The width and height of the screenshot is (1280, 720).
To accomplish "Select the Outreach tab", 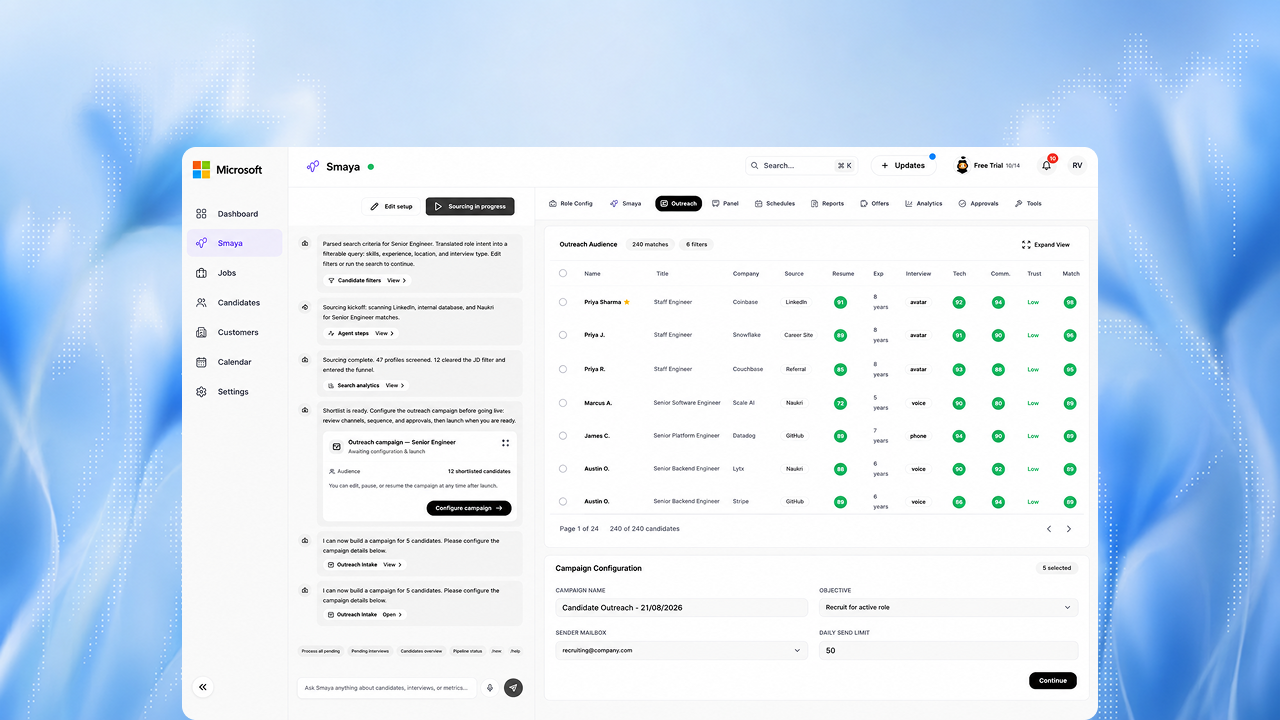I will pyautogui.click(x=678, y=204).
